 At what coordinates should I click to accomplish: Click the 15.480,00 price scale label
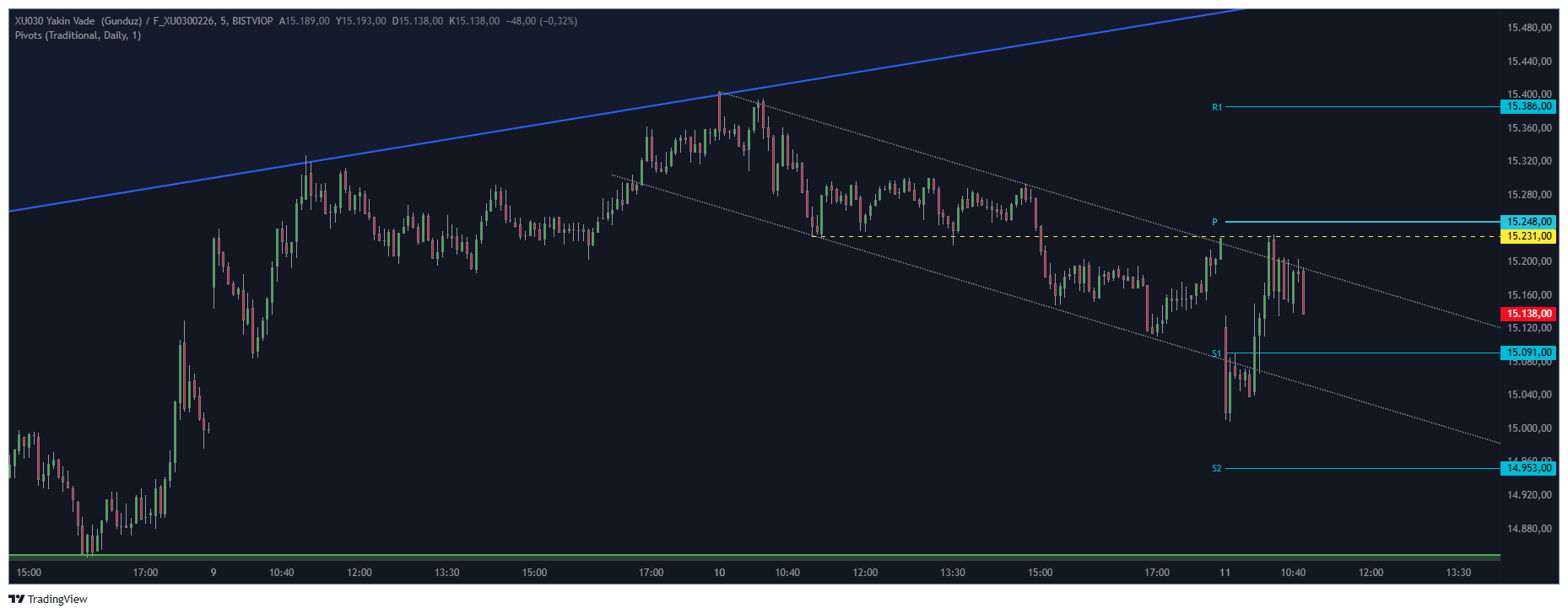[x=1528, y=28]
